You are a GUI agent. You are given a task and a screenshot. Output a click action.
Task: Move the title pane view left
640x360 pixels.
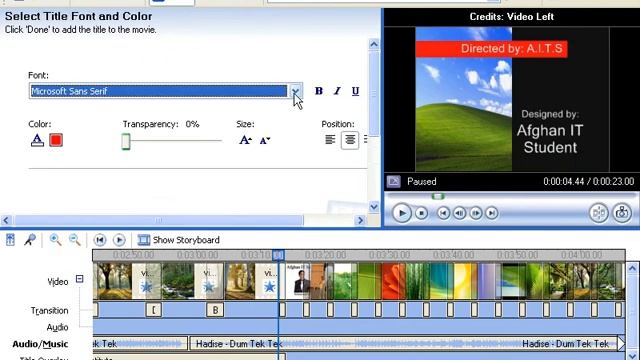[6, 220]
